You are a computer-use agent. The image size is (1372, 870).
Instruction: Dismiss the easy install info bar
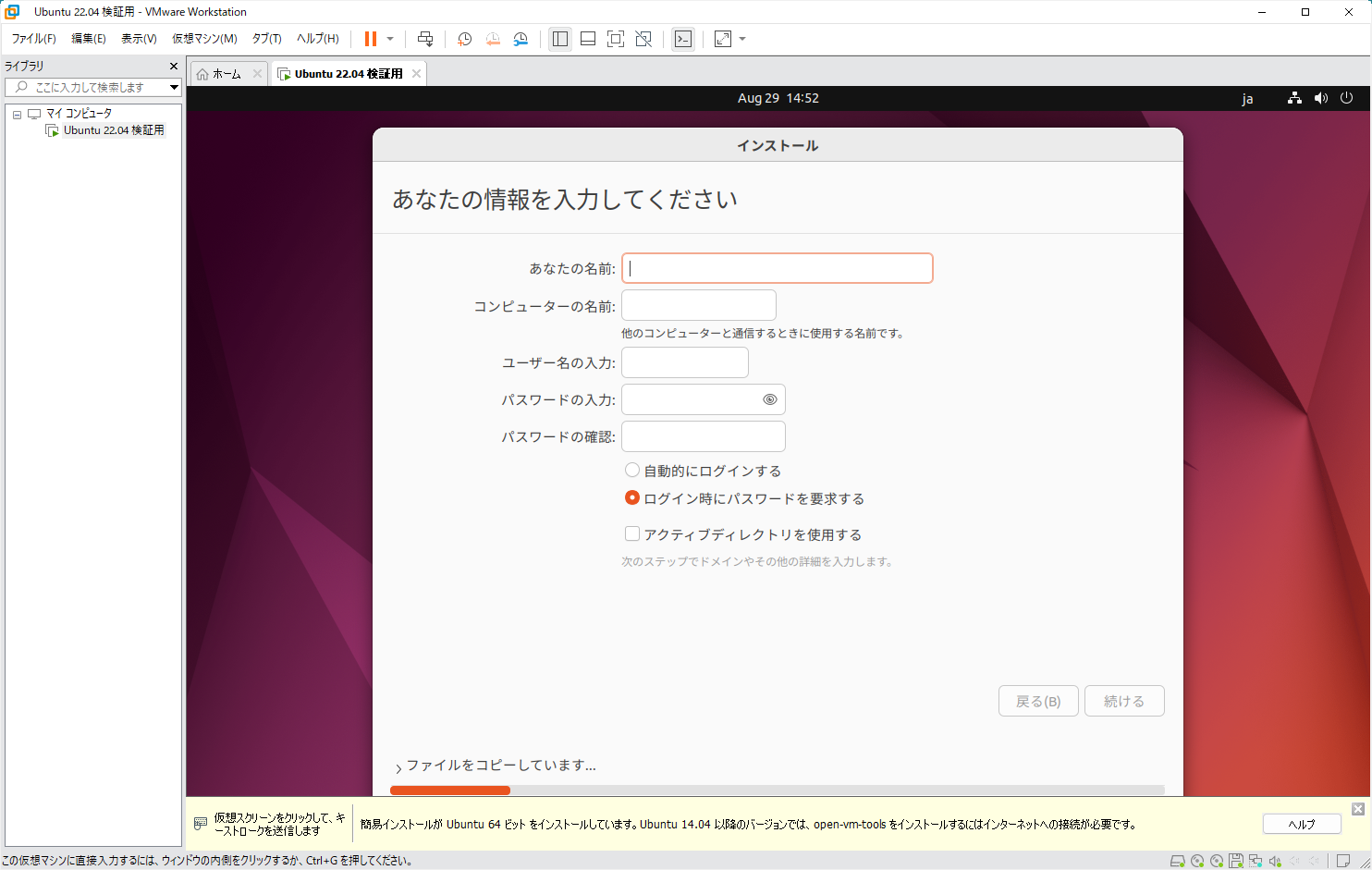pyautogui.click(x=1358, y=809)
